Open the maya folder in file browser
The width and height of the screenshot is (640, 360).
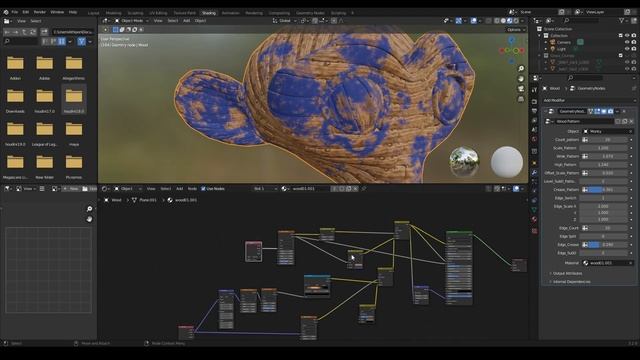74,134
